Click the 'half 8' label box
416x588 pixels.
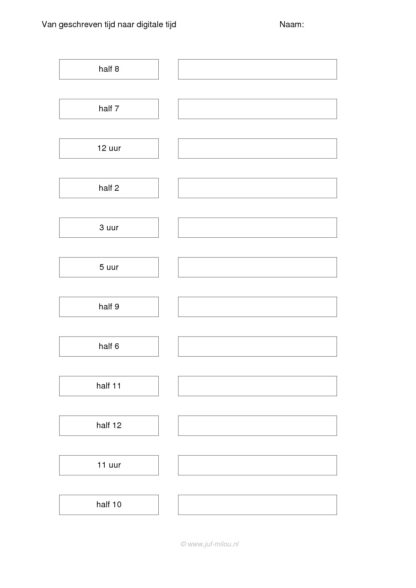pyautogui.click(x=109, y=69)
